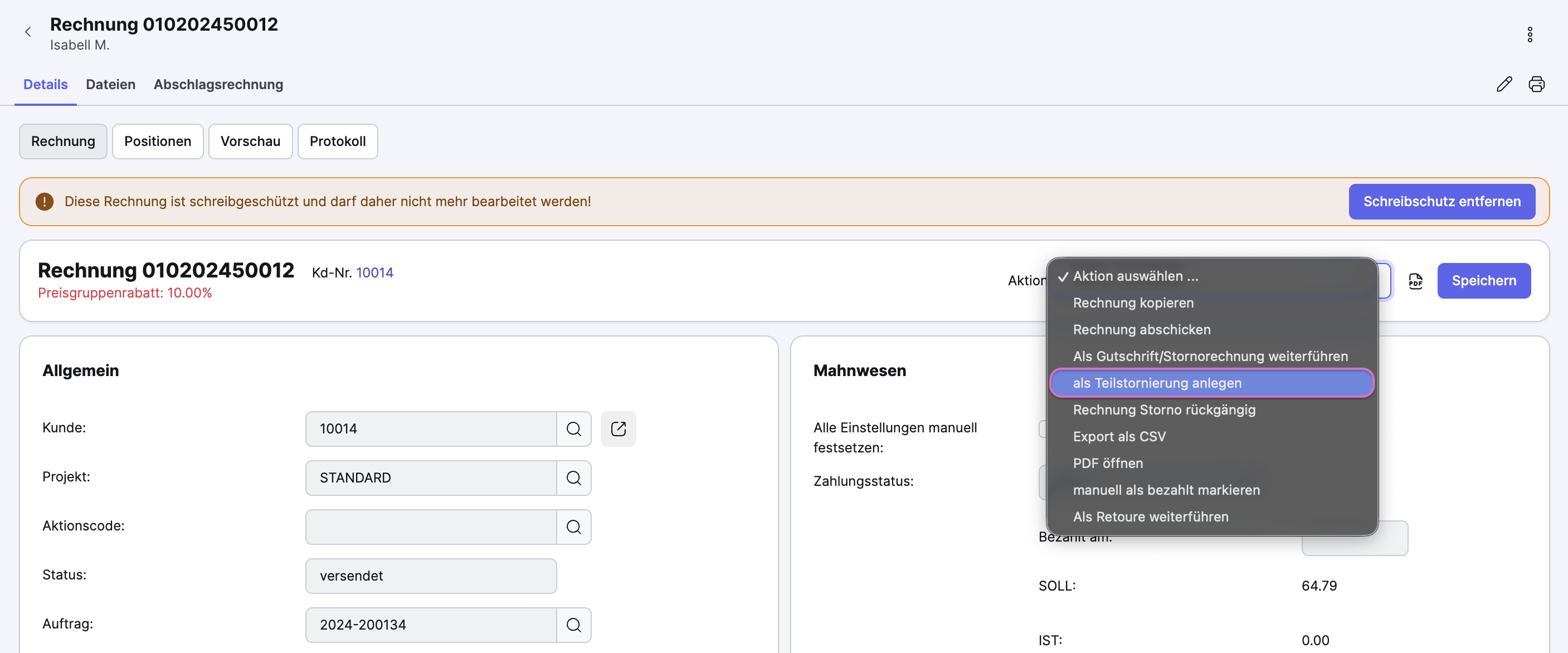The width and height of the screenshot is (1568, 653).
Task: Click the 'Allgemein' section heading
Action: click(x=80, y=371)
